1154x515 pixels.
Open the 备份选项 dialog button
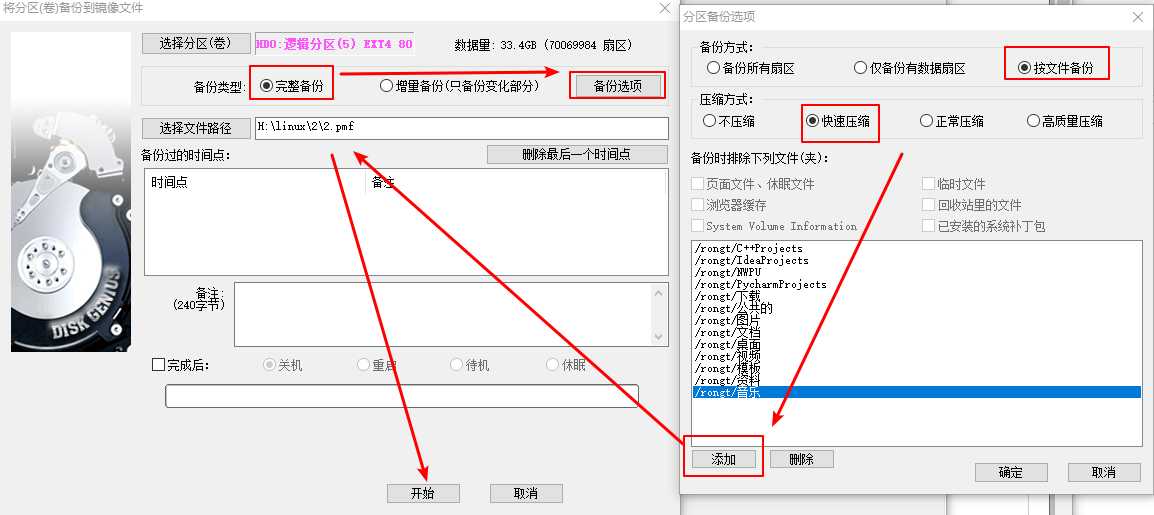[617, 85]
